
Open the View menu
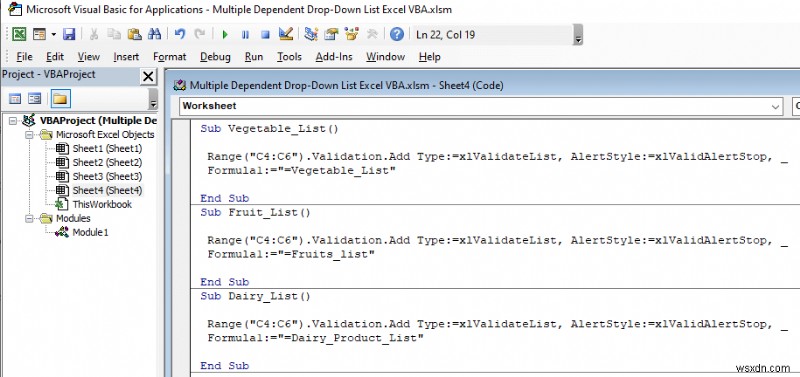coord(88,57)
